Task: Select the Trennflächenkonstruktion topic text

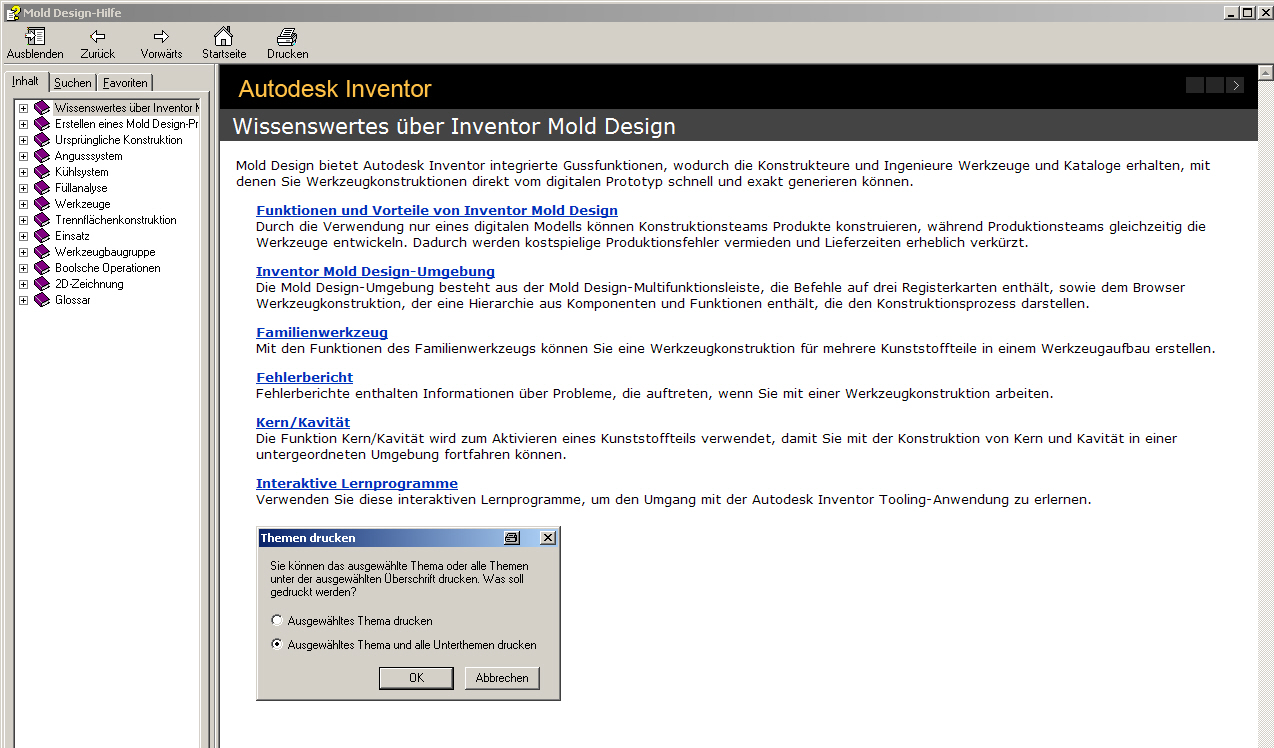Action: tap(116, 220)
